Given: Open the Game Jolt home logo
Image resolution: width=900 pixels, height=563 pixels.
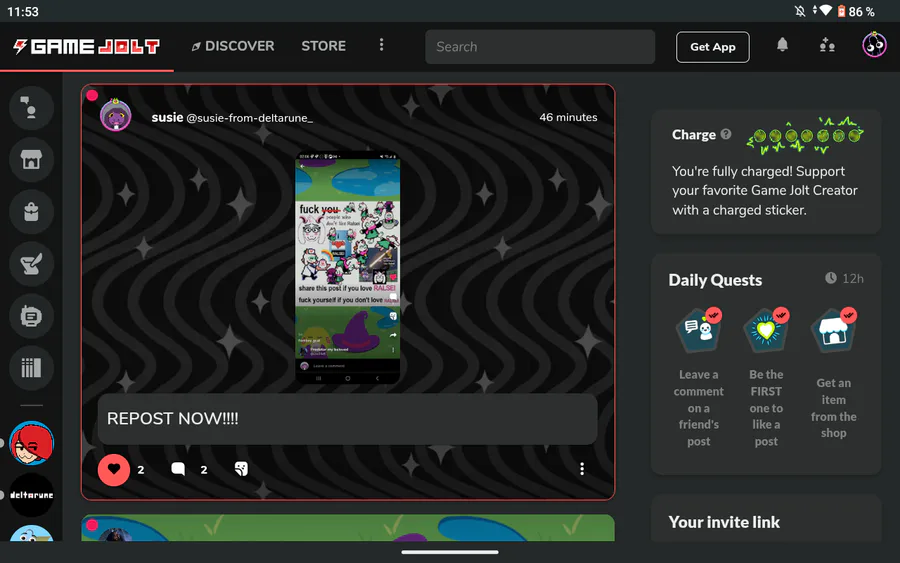Looking at the screenshot, I should click(87, 46).
